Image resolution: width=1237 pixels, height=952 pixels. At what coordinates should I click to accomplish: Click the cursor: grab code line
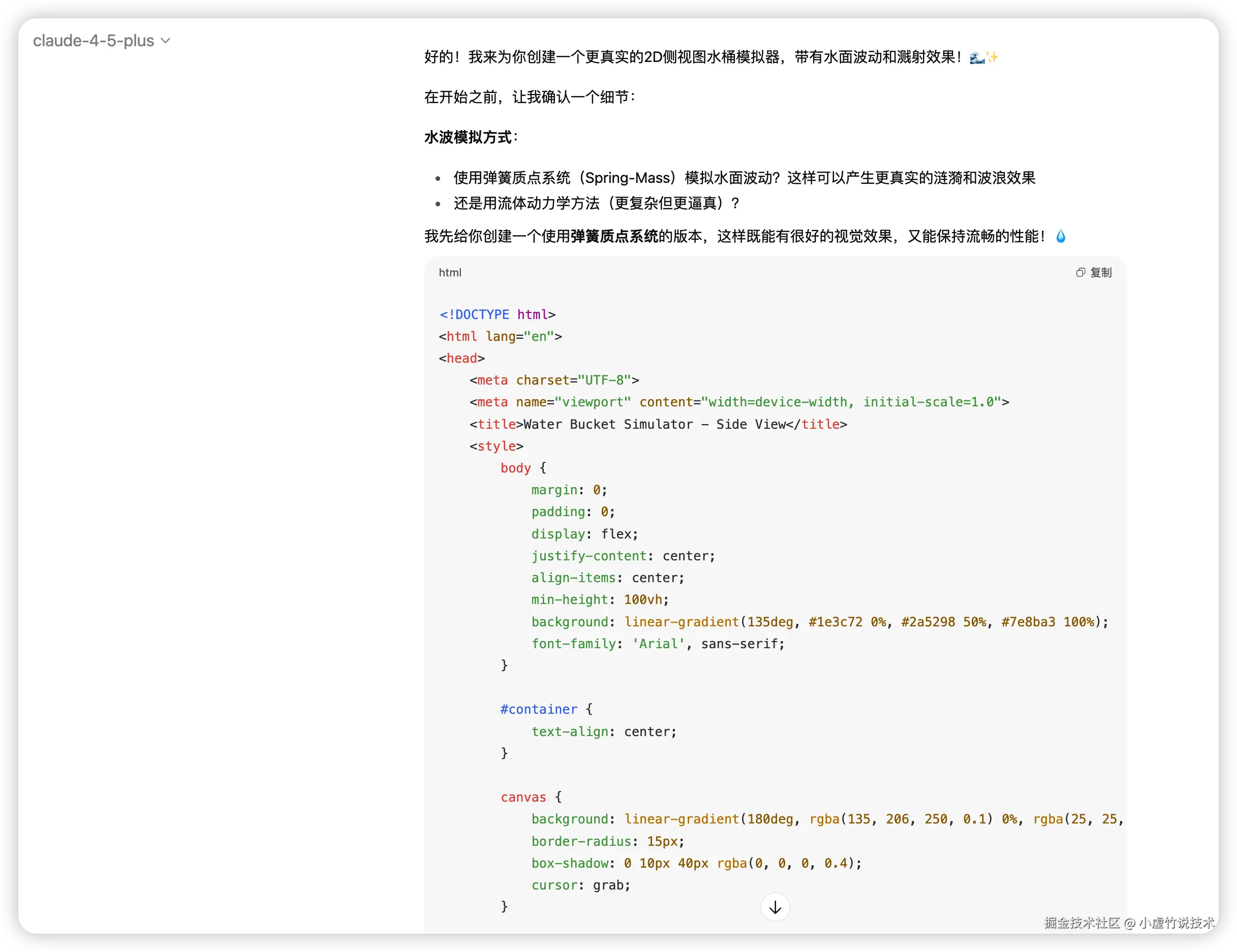pos(580,885)
